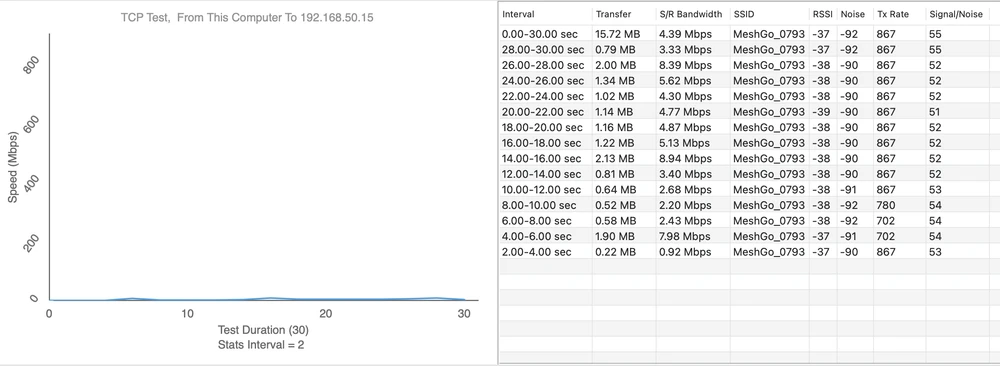
Task: Select the 4.00-6.00 sec interval row
Action: pos(749,236)
